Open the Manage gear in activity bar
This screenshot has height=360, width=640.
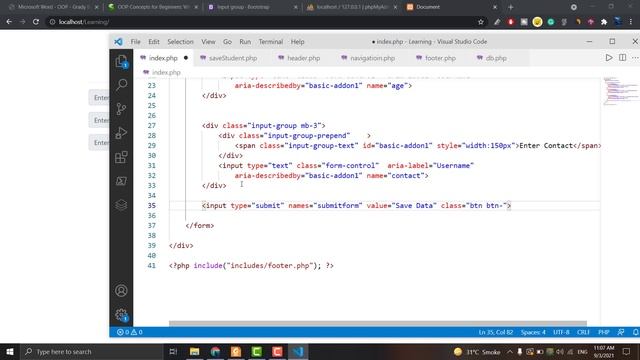pyautogui.click(x=121, y=315)
